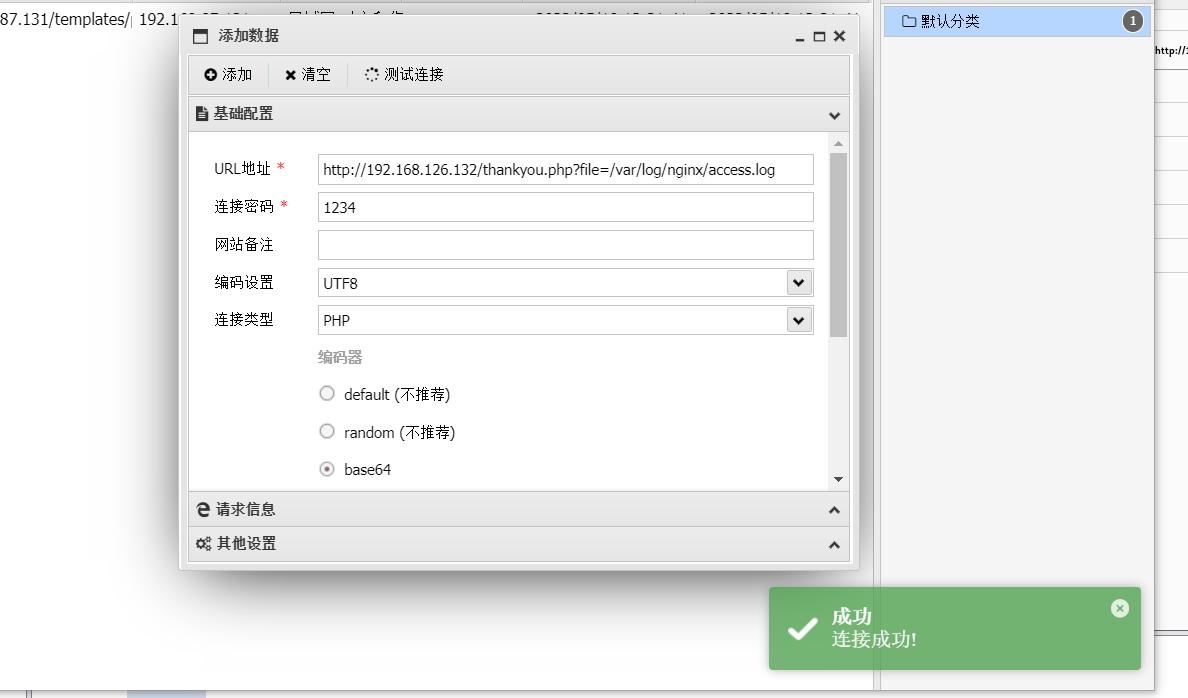Image resolution: width=1188 pixels, height=698 pixels.
Task: Click the 连接密码 password field
Action: click(565, 207)
